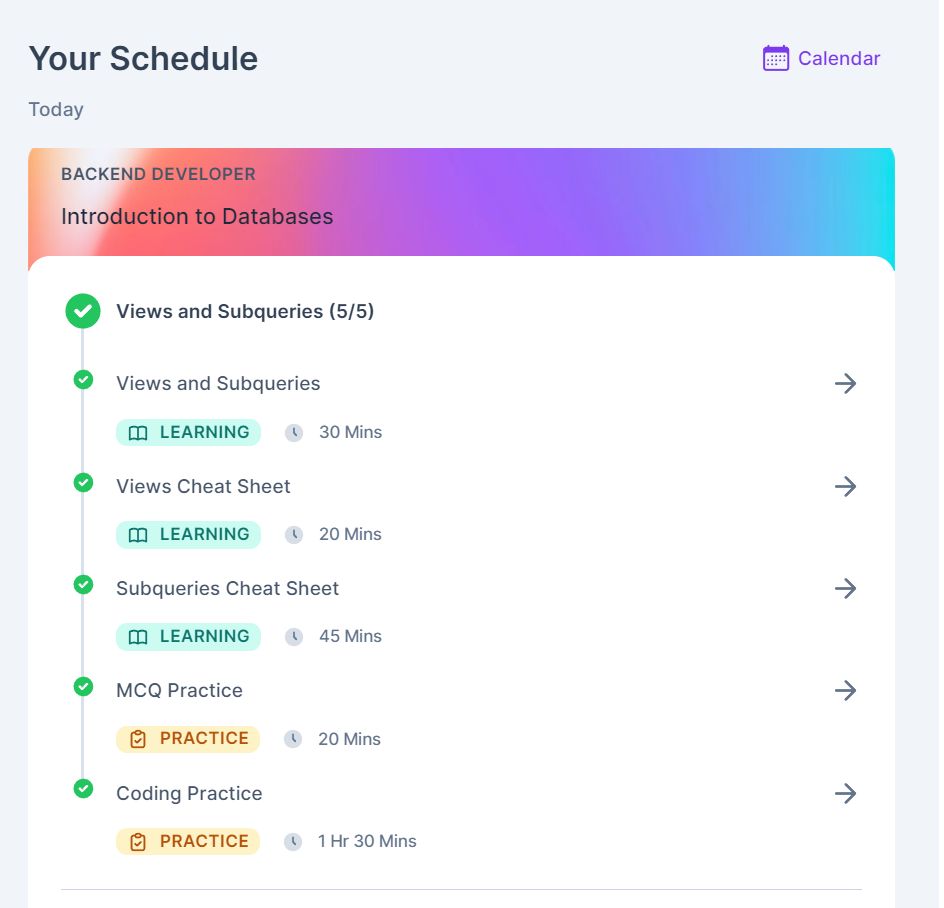944x908 pixels.
Task: Click the LEARNING badge under Subqueries Cheat Sheet
Action: pyautogui.click(x=188, y=636)
